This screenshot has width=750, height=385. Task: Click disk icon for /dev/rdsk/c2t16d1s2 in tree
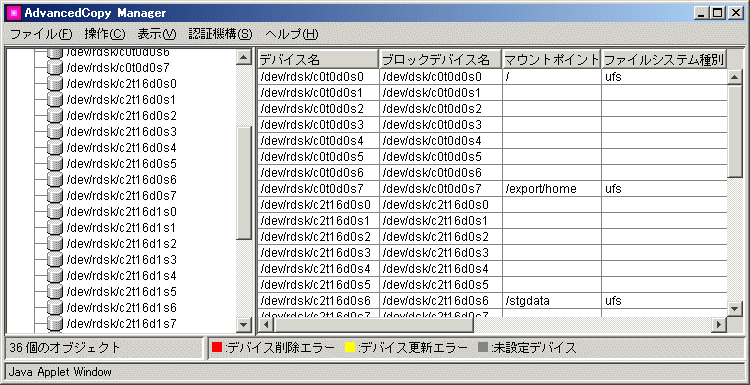click(x=55, y=243)
